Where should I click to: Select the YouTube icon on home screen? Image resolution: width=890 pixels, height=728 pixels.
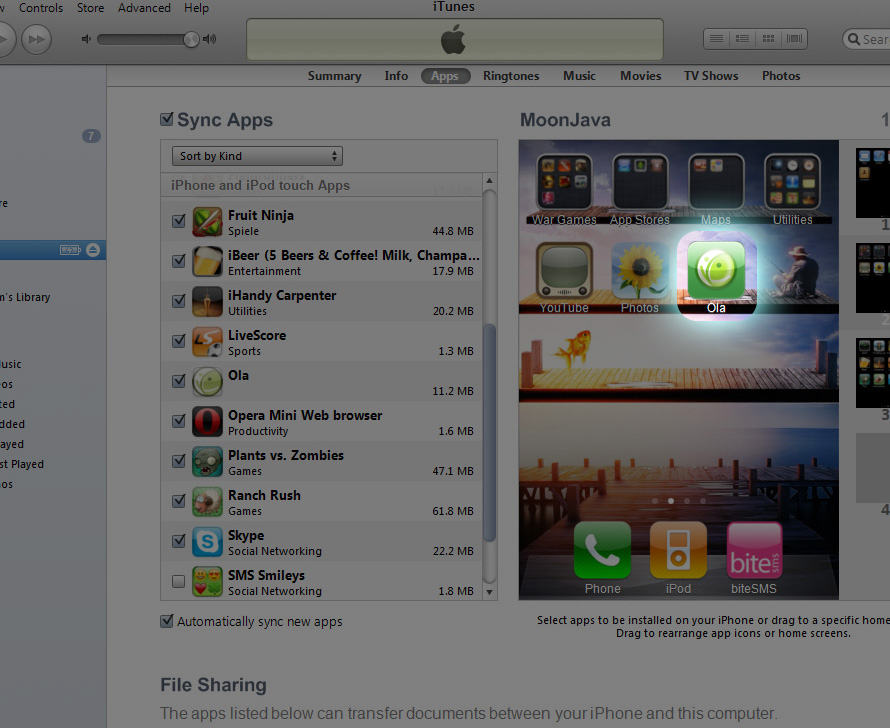[x=564, y=271]
